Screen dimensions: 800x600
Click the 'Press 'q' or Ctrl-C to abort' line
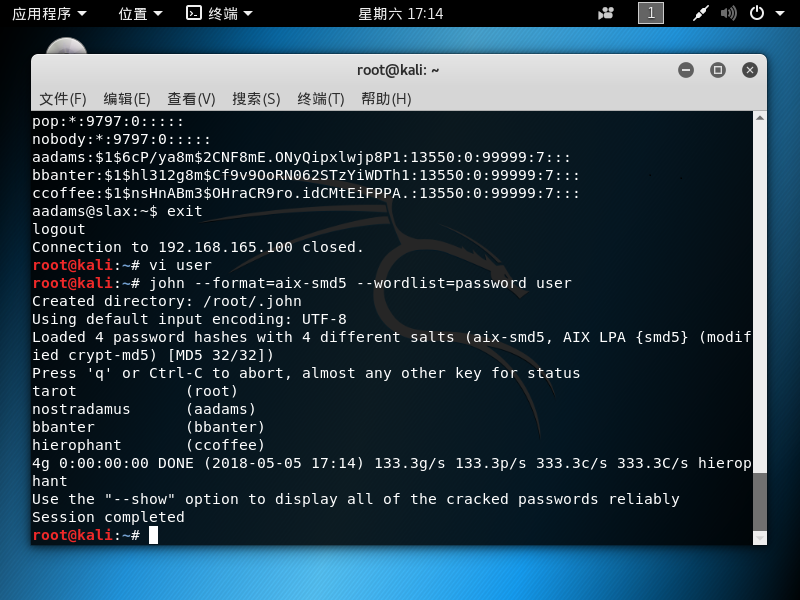click(x=306, y=373)
